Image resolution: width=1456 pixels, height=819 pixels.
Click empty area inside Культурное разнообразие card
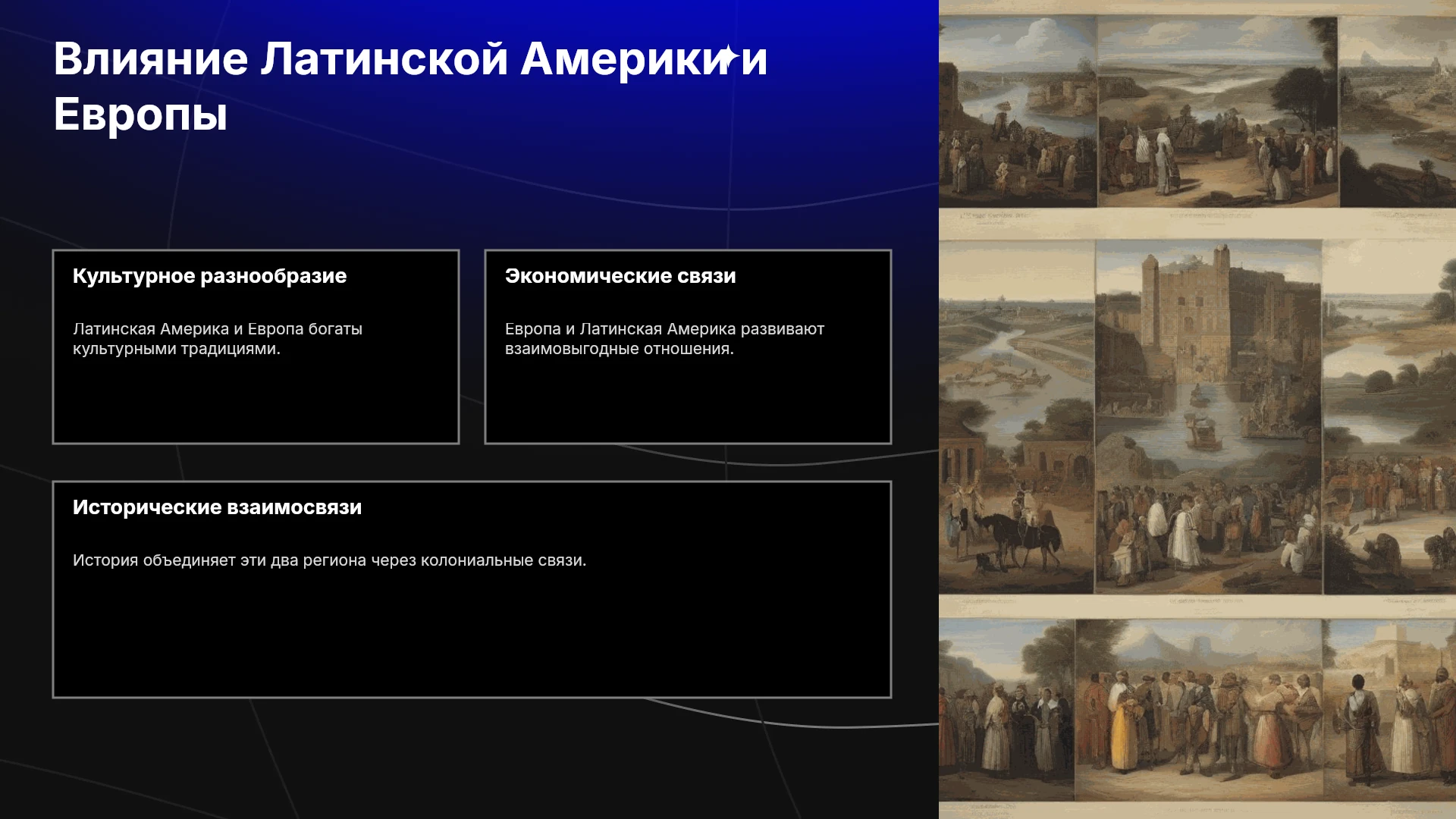pos(256,402)
